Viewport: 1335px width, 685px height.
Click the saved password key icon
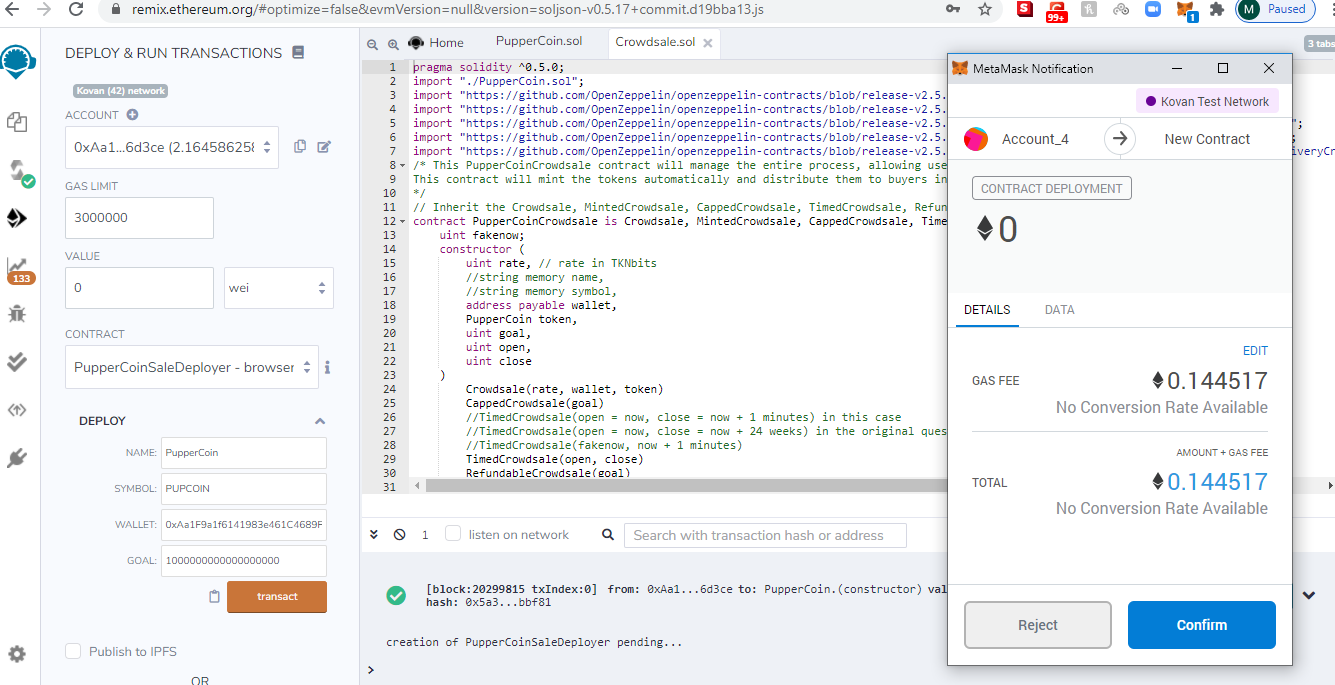pyautogui.click(x=953, y=9)
